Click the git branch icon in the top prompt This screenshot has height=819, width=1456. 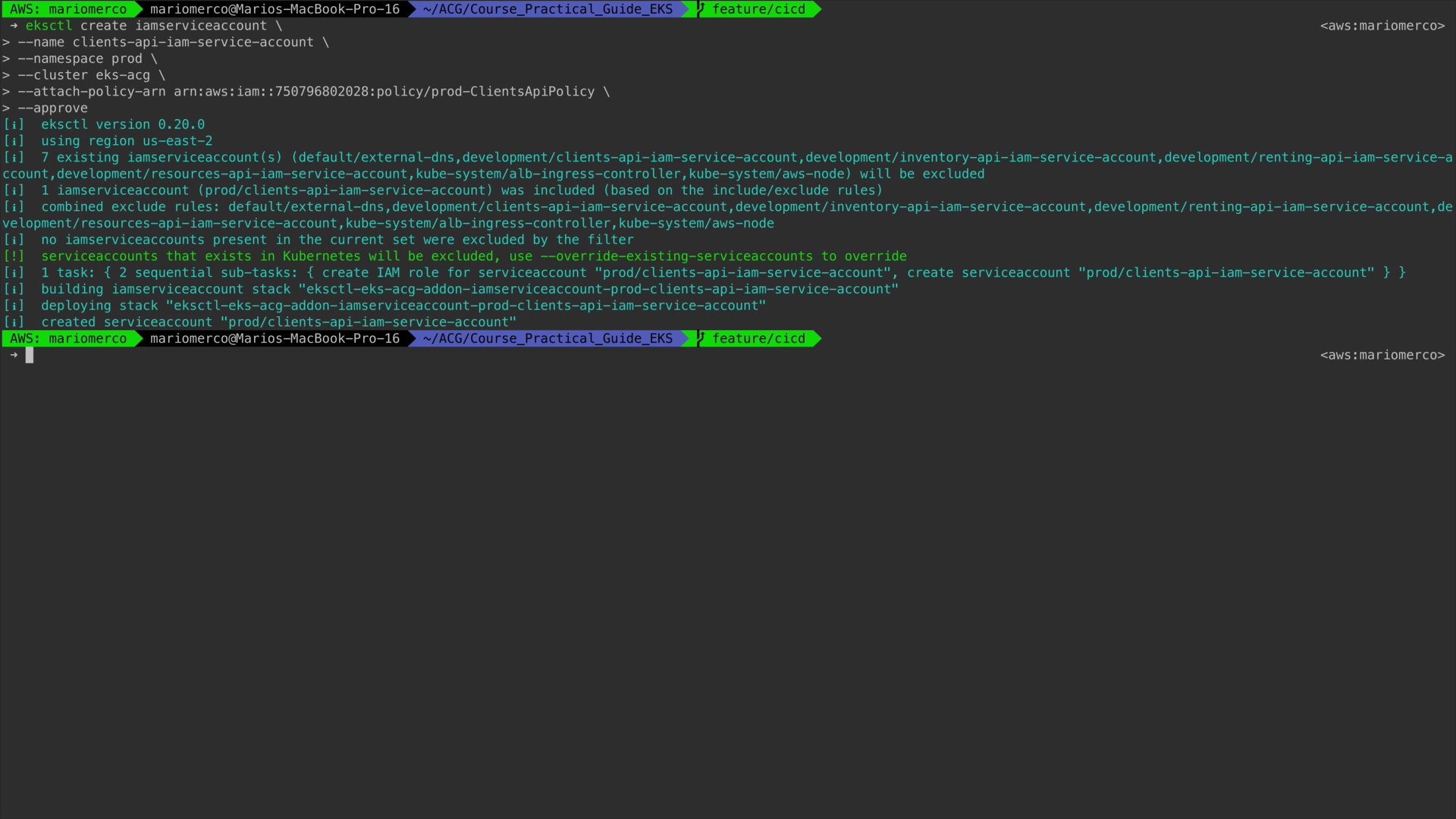701,9
